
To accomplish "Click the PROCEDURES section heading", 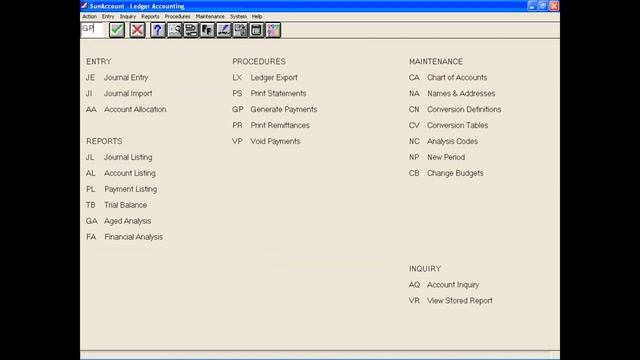I will point(259,62).
